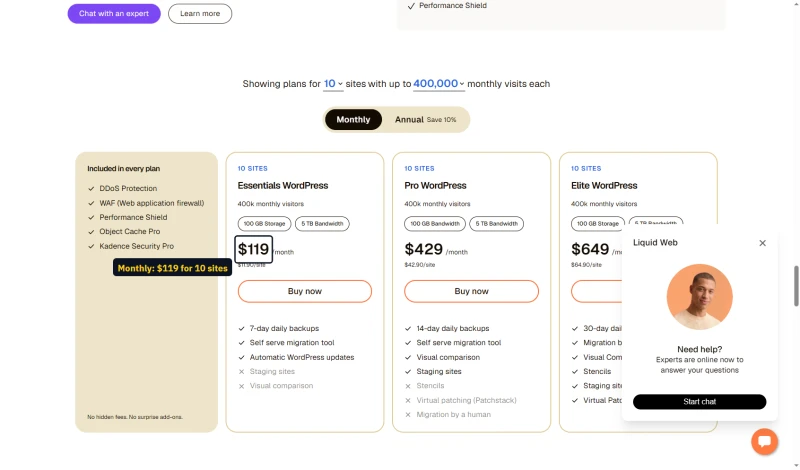
Task: Click the page vertical scrollbar thumb
Action: 796,286
